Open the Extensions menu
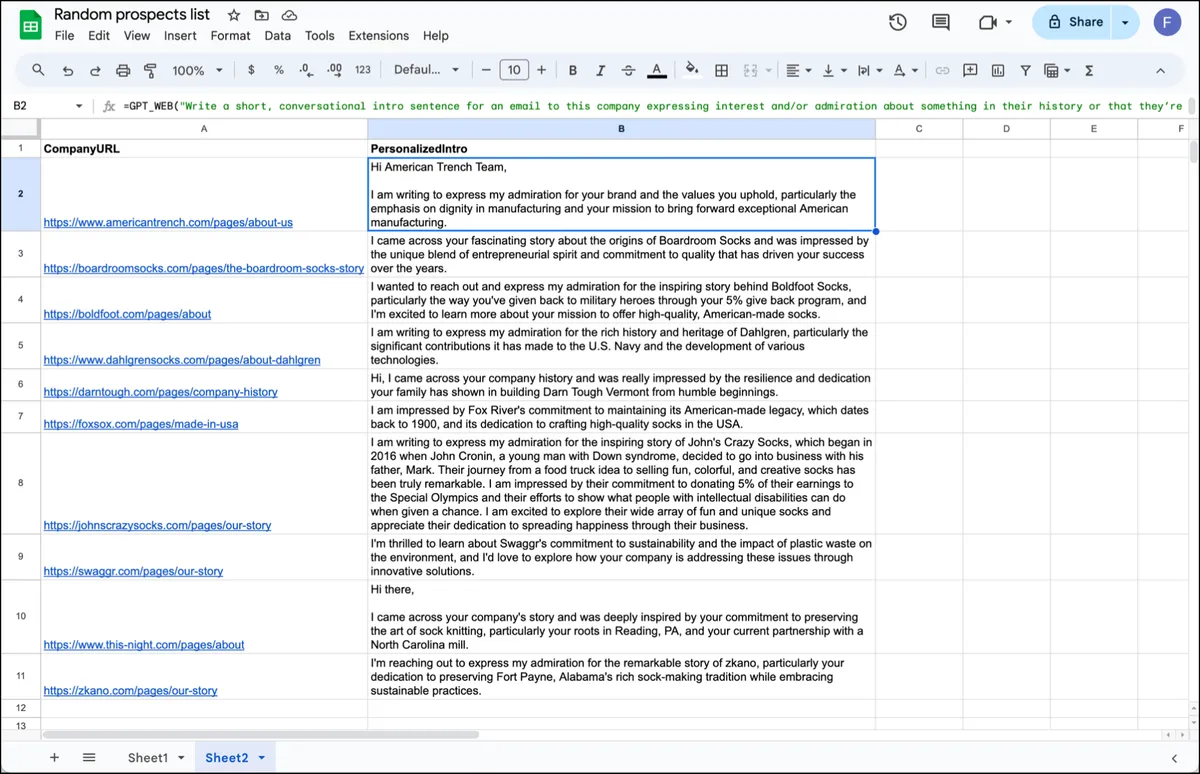Viewport: 1200px width, 774px height. click(379, 35)
